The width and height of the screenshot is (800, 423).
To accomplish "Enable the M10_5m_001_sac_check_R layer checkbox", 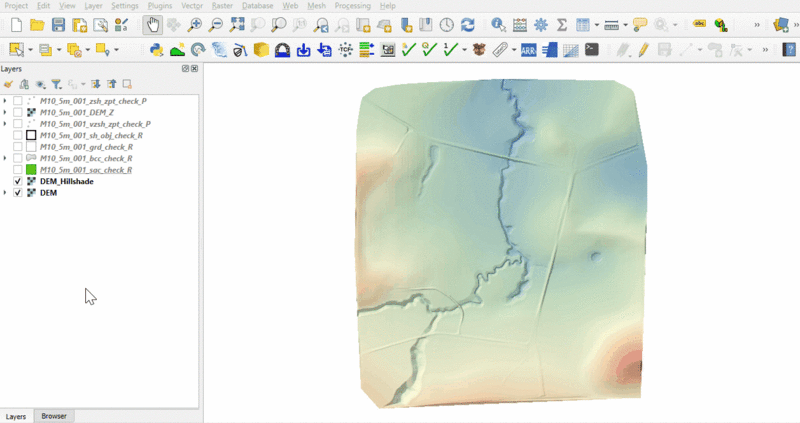I will [x=18, y=170].
